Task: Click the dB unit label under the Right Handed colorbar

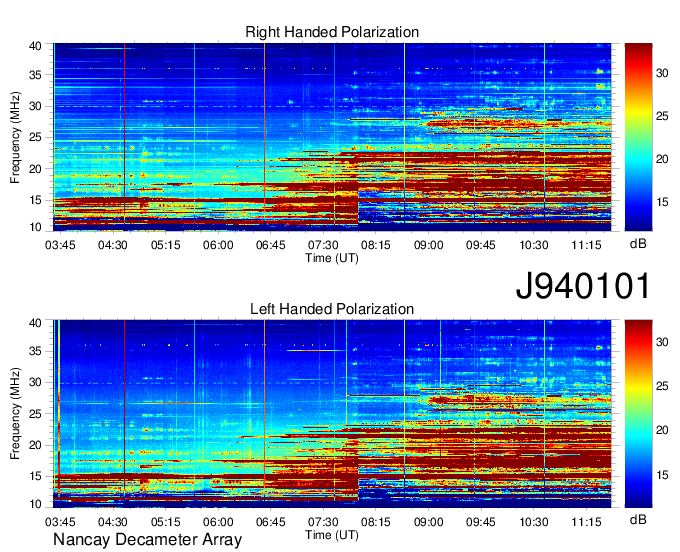Action: tap(638, 244)
